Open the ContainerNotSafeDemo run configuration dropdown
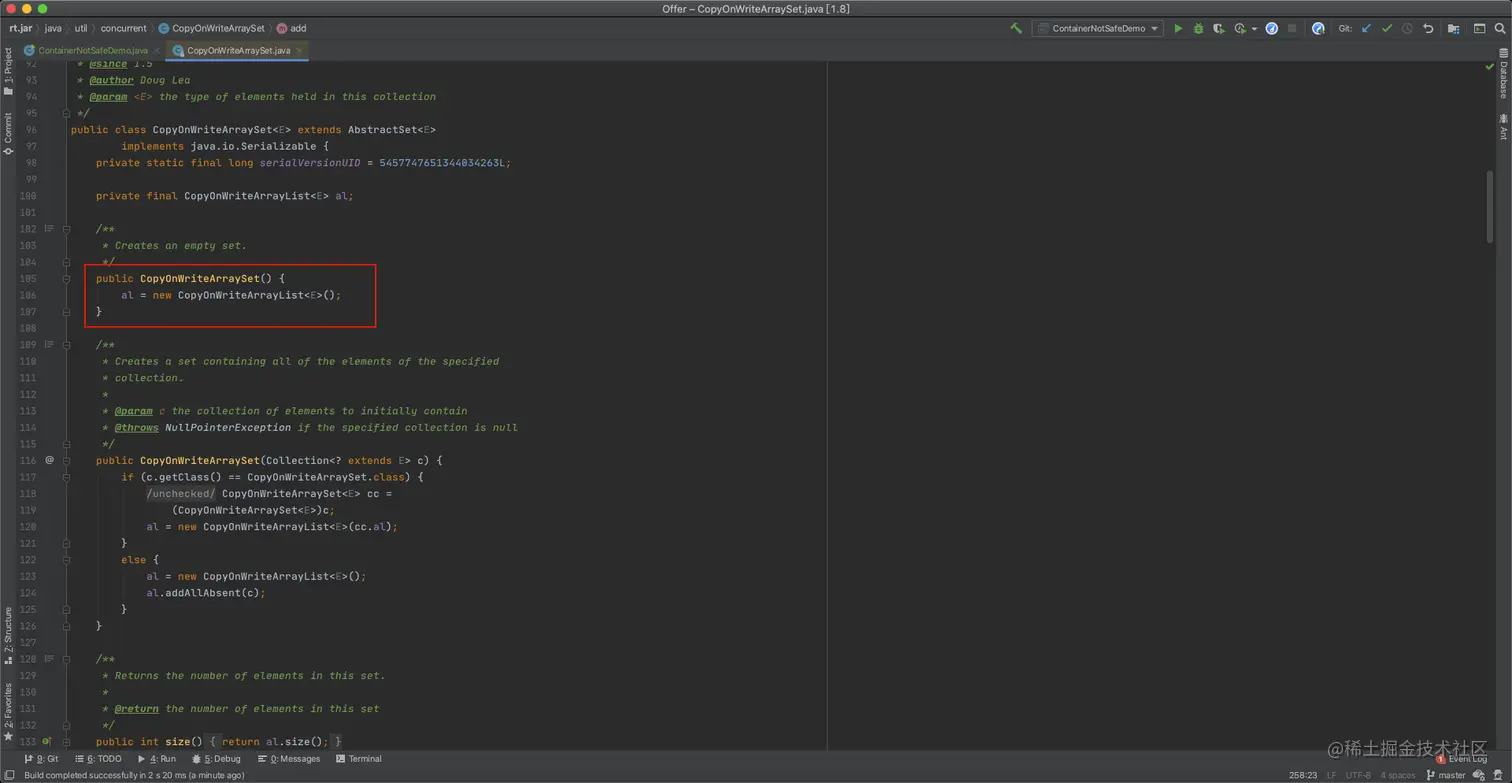 (1098, 29)
